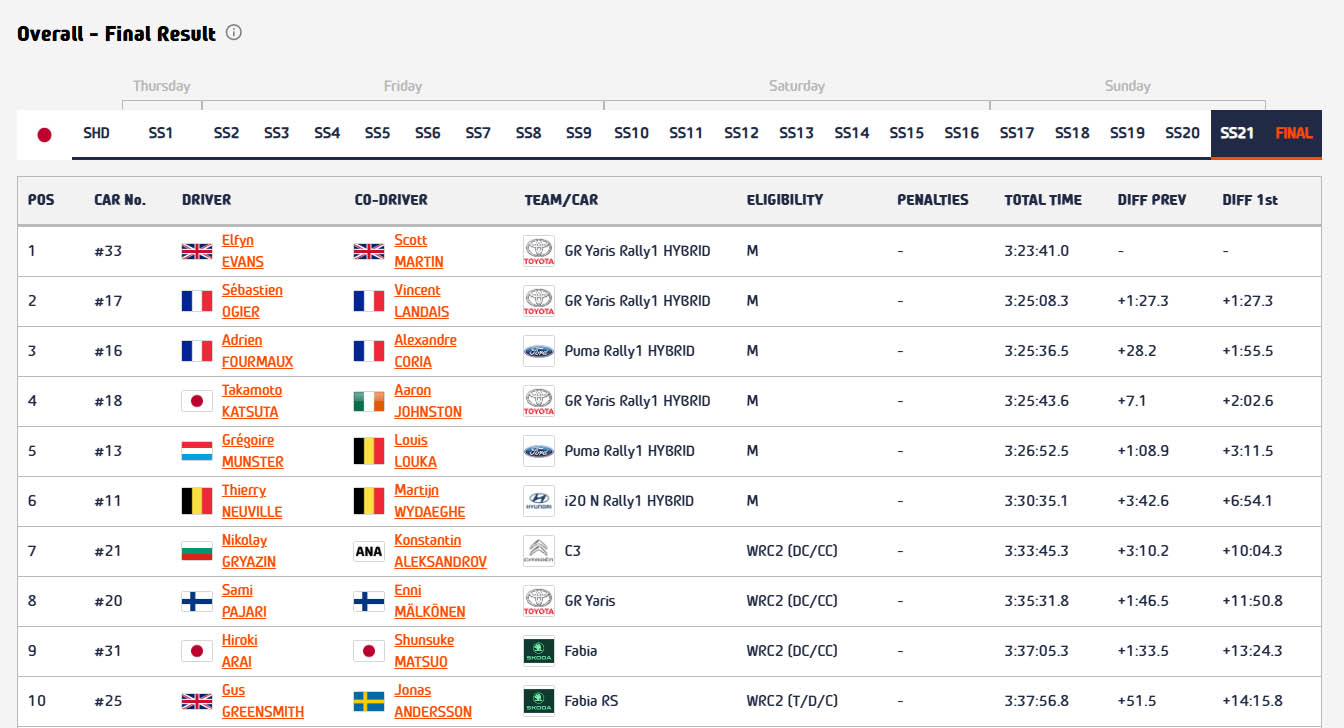Click Skoda logo in Hiroki Arai row

(538, 651)
